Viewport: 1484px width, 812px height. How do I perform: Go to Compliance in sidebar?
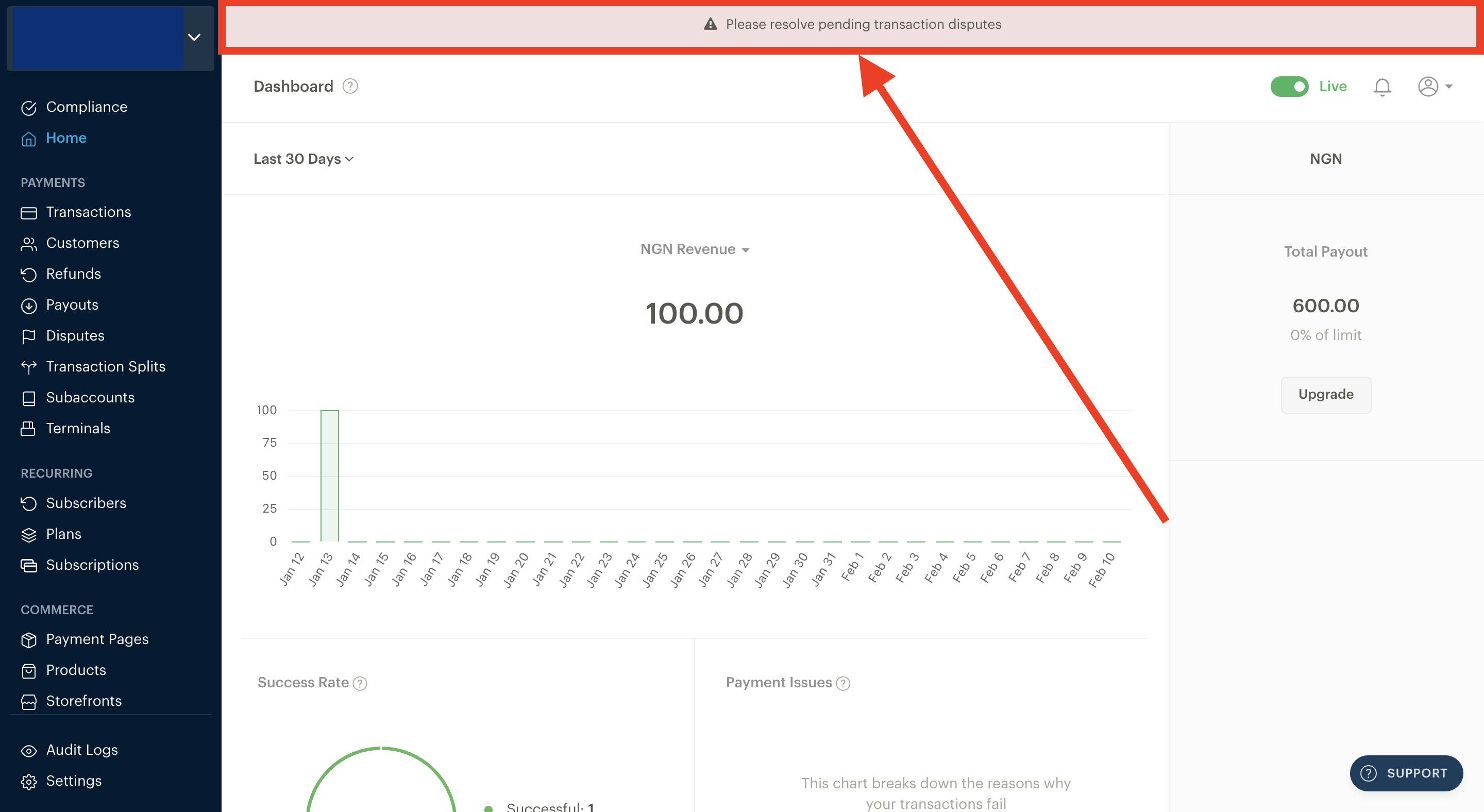tap(87, 107)
